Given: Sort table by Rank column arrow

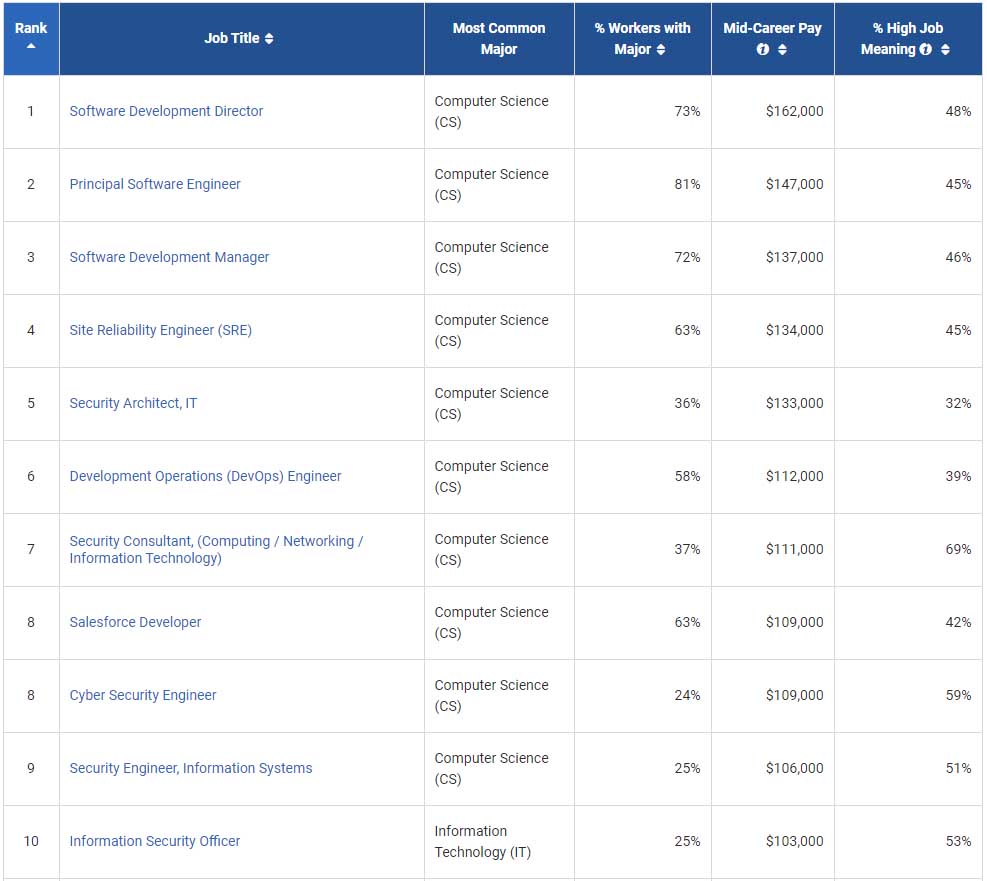Looking at the screenshot, I should pos(31,46).
